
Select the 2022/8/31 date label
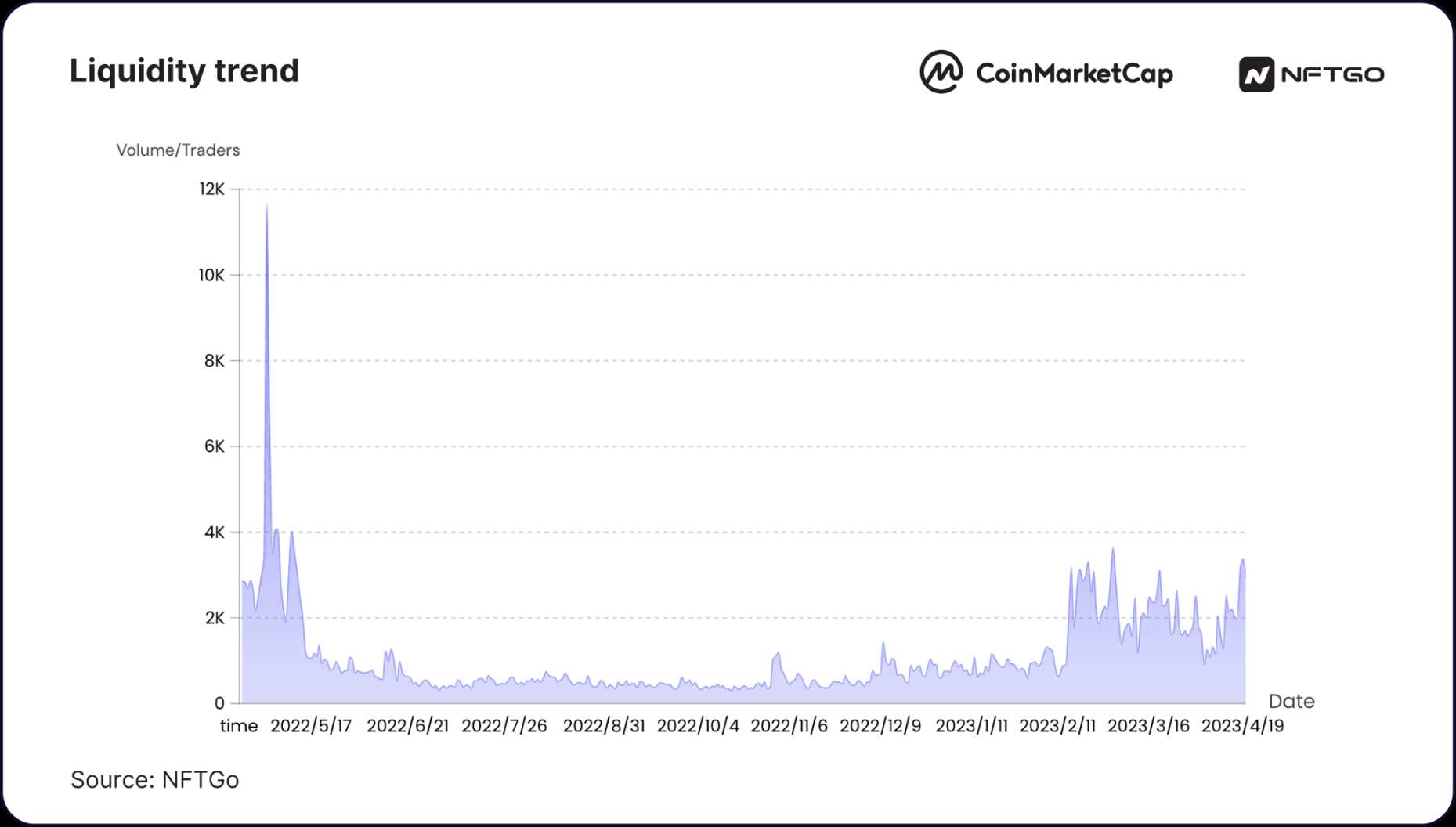pyautogui.click(x=604, y=726)
